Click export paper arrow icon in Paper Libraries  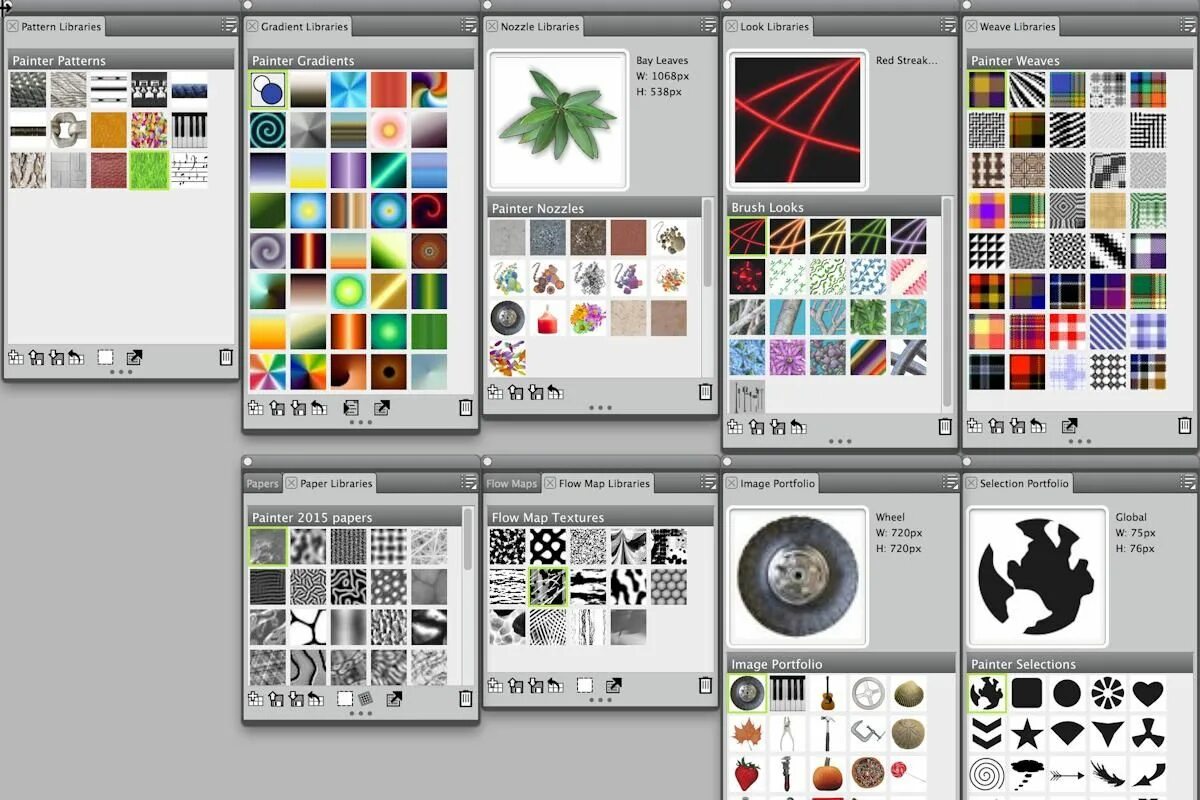394,698
